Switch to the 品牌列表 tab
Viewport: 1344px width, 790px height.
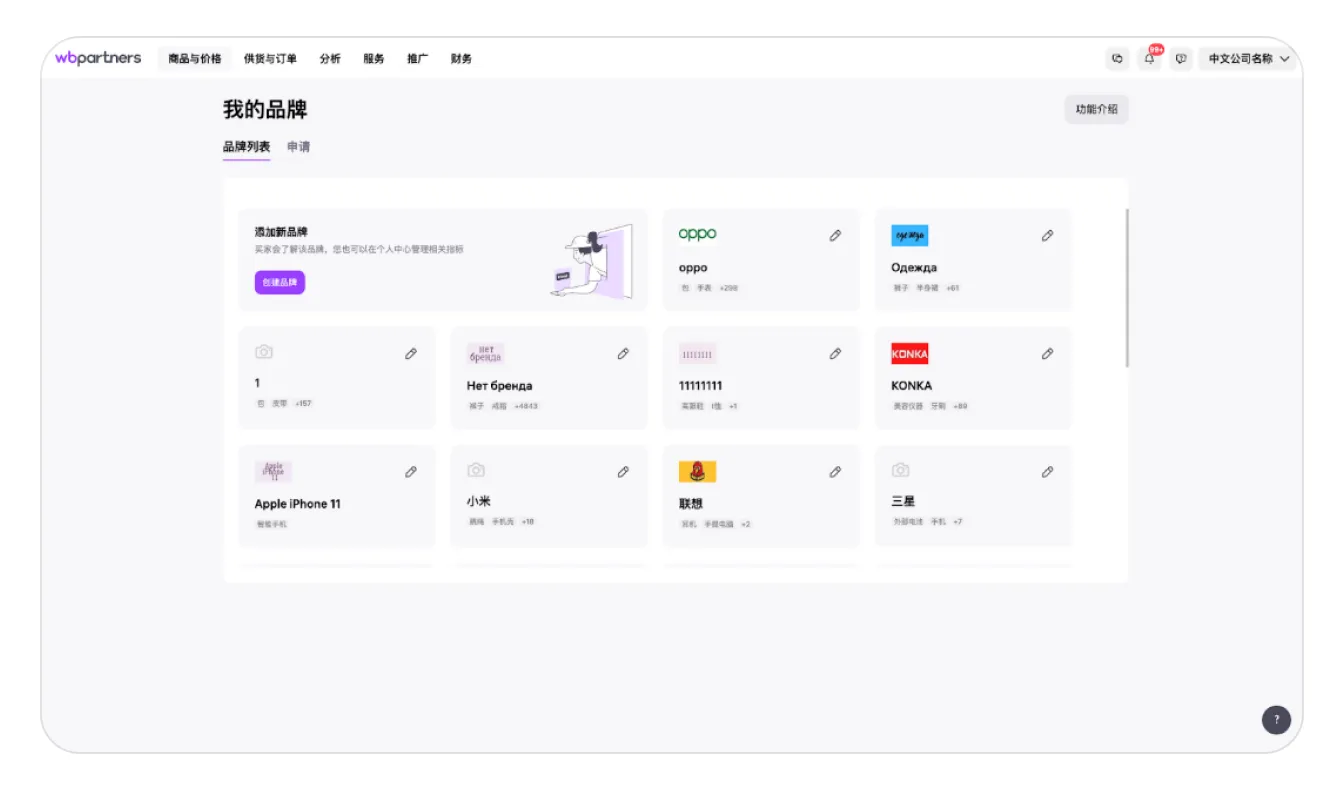pos(246,147)
